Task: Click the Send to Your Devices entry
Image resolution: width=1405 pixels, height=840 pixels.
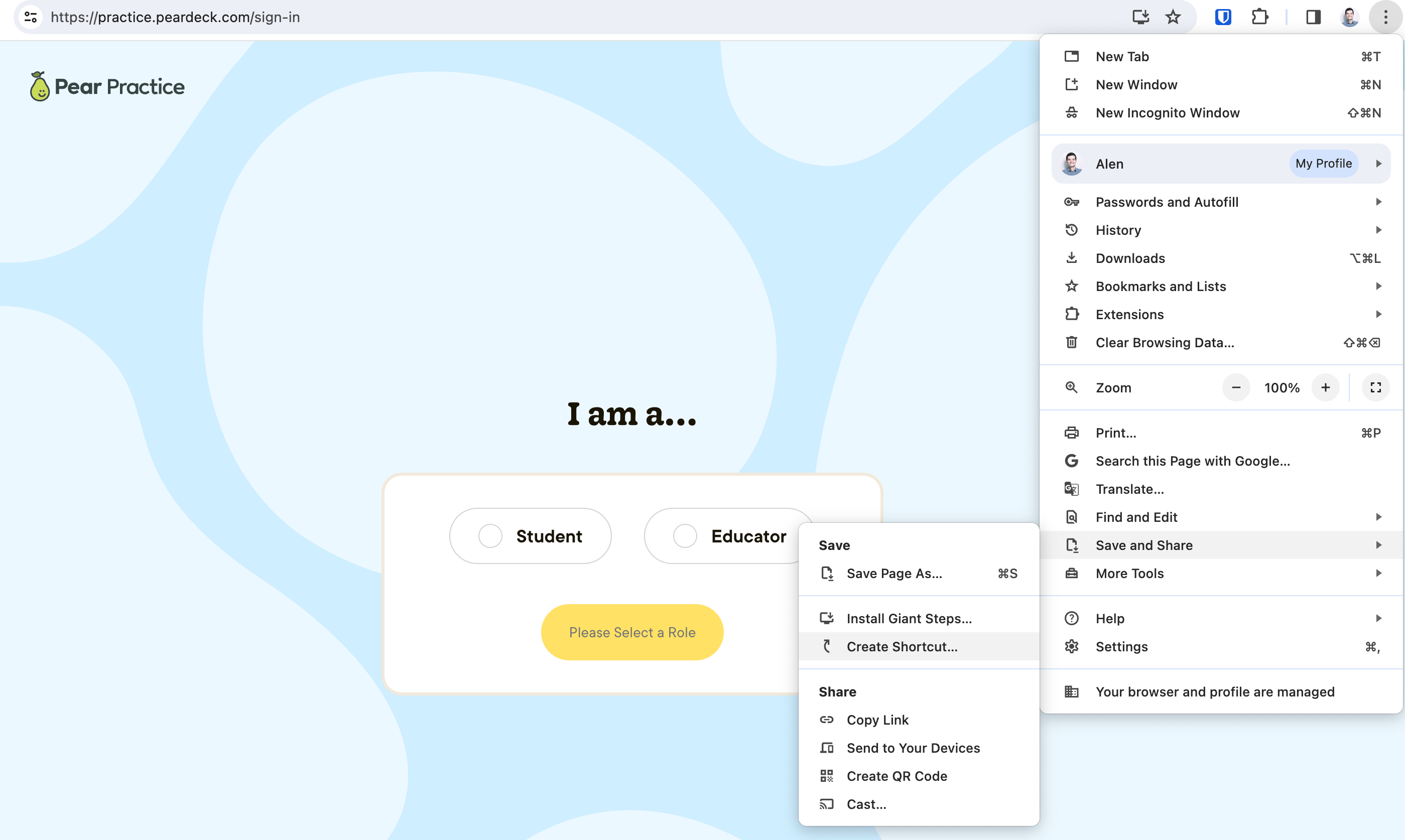Action: pyautogui.click(x=918, y=748)
